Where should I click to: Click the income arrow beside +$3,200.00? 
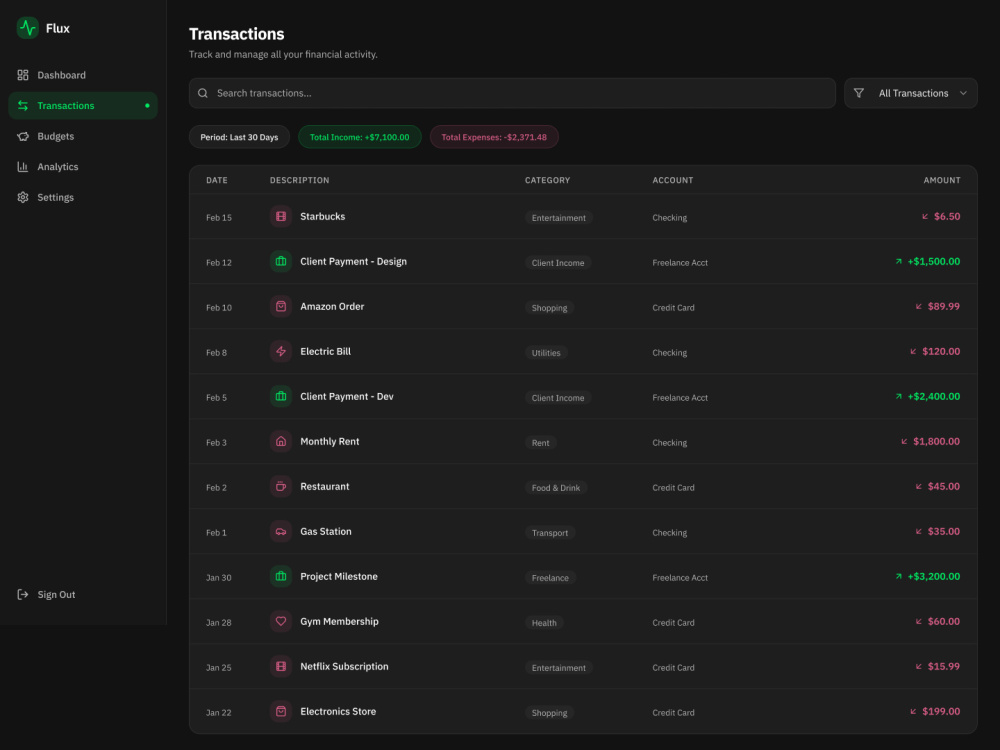(899, 577)
